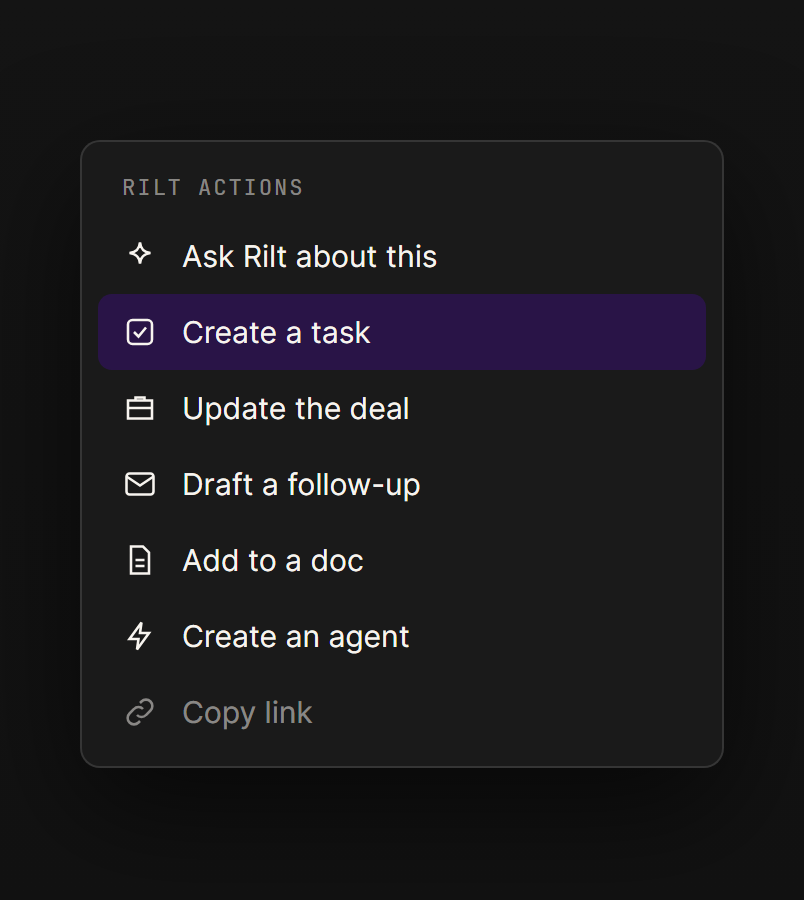Choose the 'Create a task' text label
804x900 pixels.
(276, 333)
